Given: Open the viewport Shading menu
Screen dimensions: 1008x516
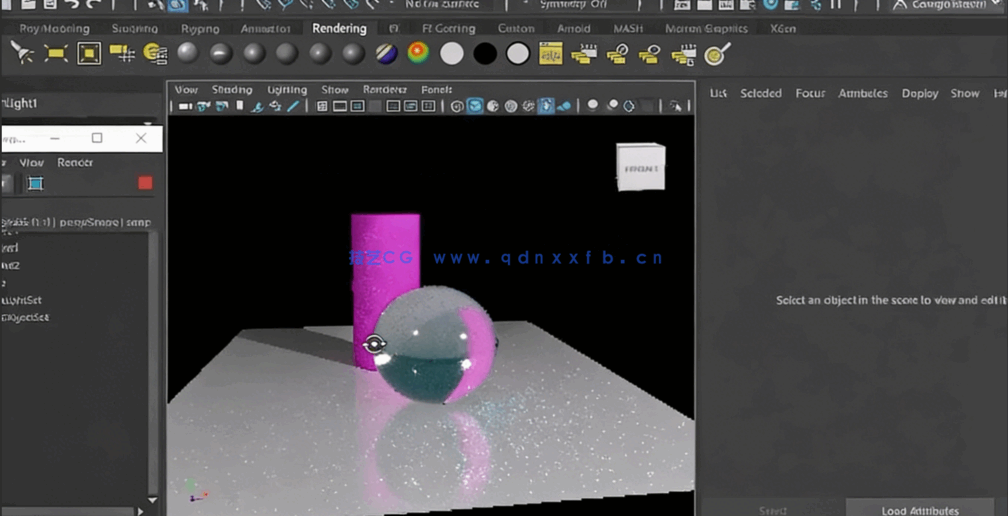Looking at the screenshot, I should click(x=232, y=90).
